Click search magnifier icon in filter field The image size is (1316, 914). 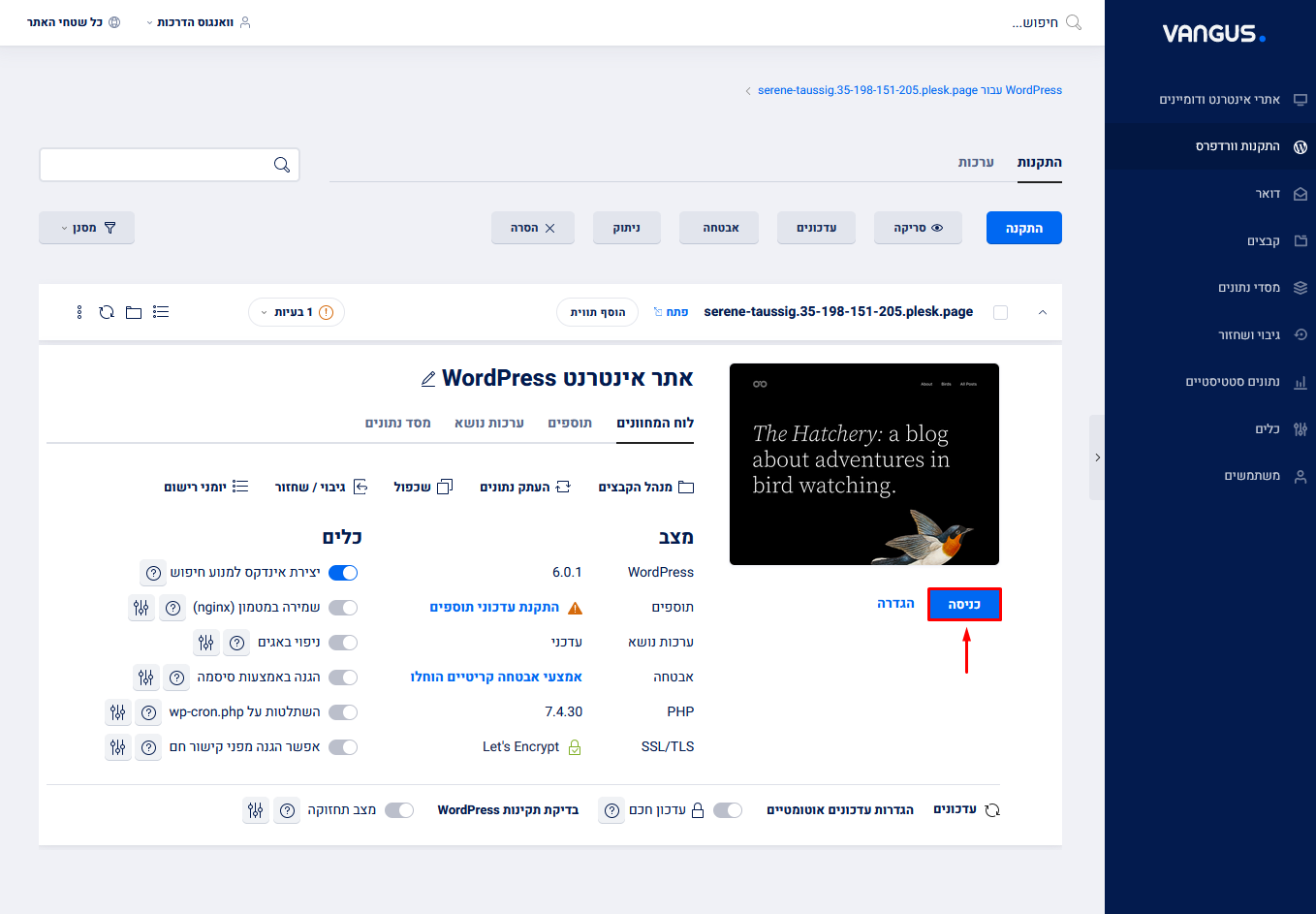pyautogui.click(x=282, y=165)
